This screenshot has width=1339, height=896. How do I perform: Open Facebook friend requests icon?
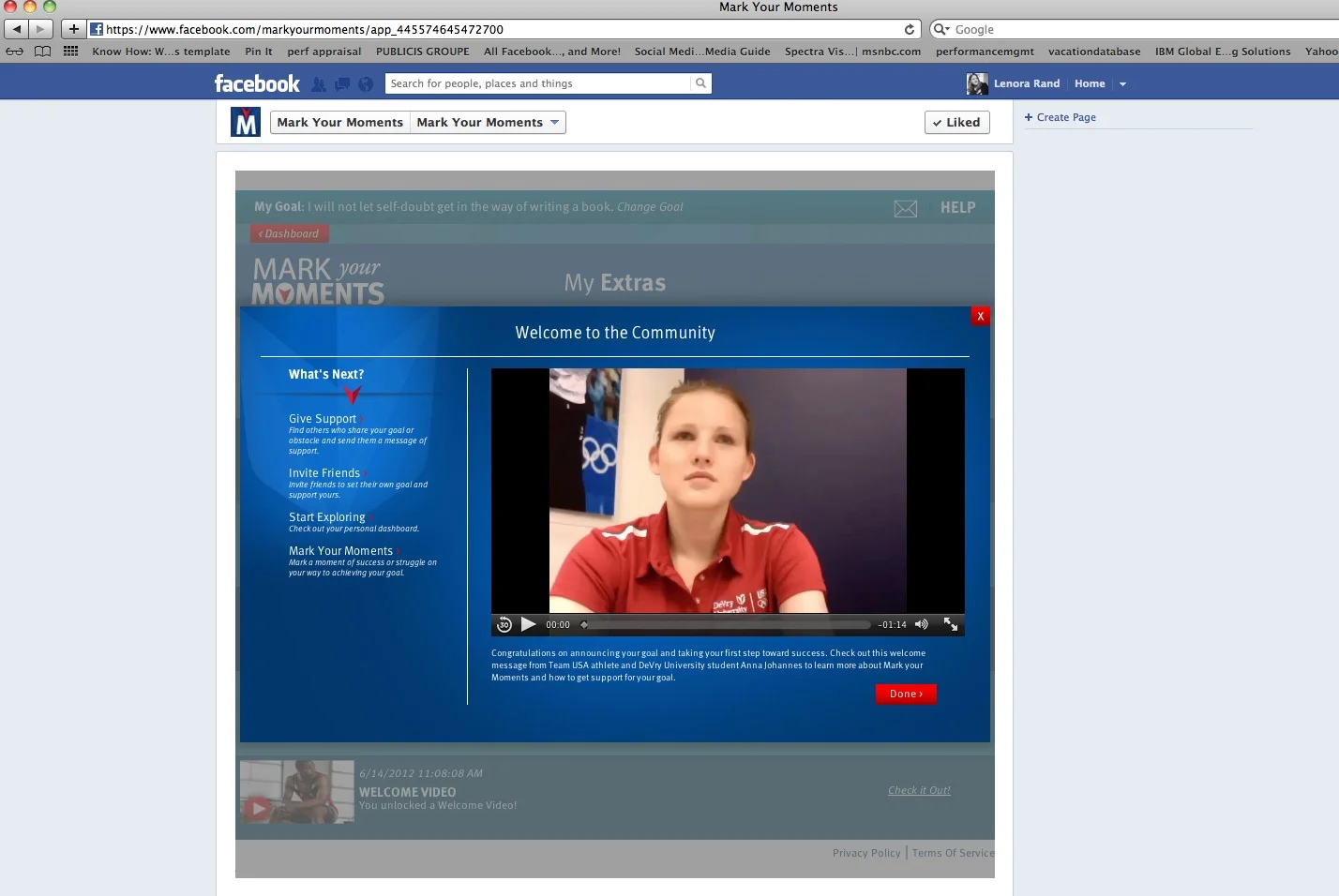coord(319,84)
